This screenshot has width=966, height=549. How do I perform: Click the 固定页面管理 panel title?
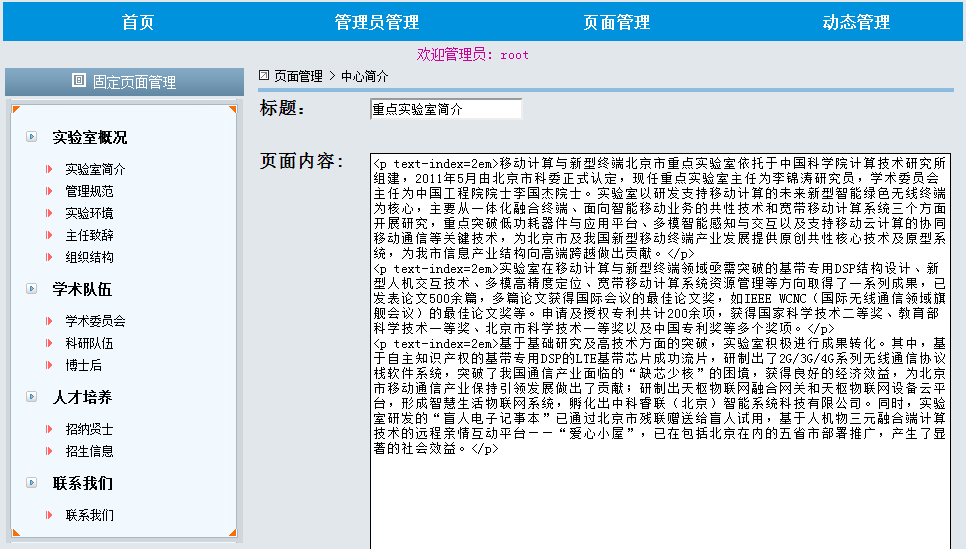[x=134, y=82]
